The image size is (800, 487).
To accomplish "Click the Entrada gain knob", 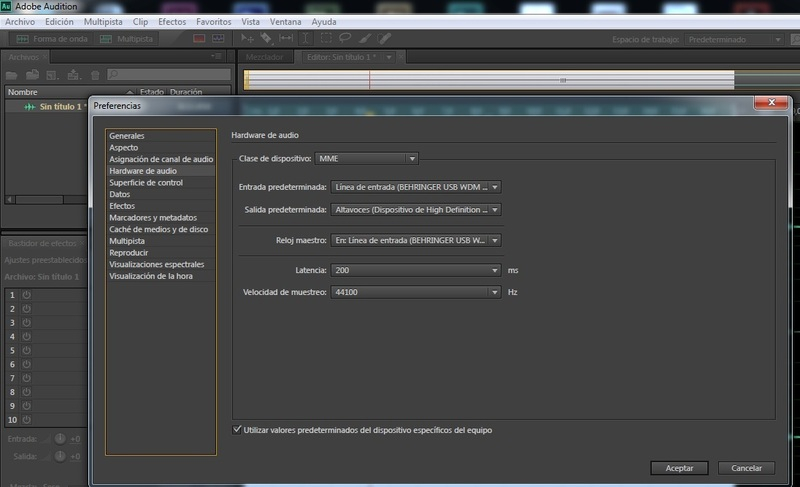I will click(x=59, y=439).
